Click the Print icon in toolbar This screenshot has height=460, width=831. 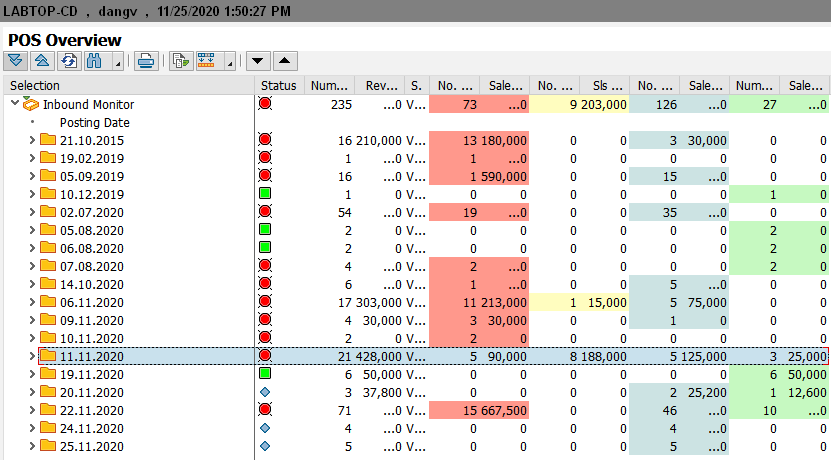click(x=146, y=61)
